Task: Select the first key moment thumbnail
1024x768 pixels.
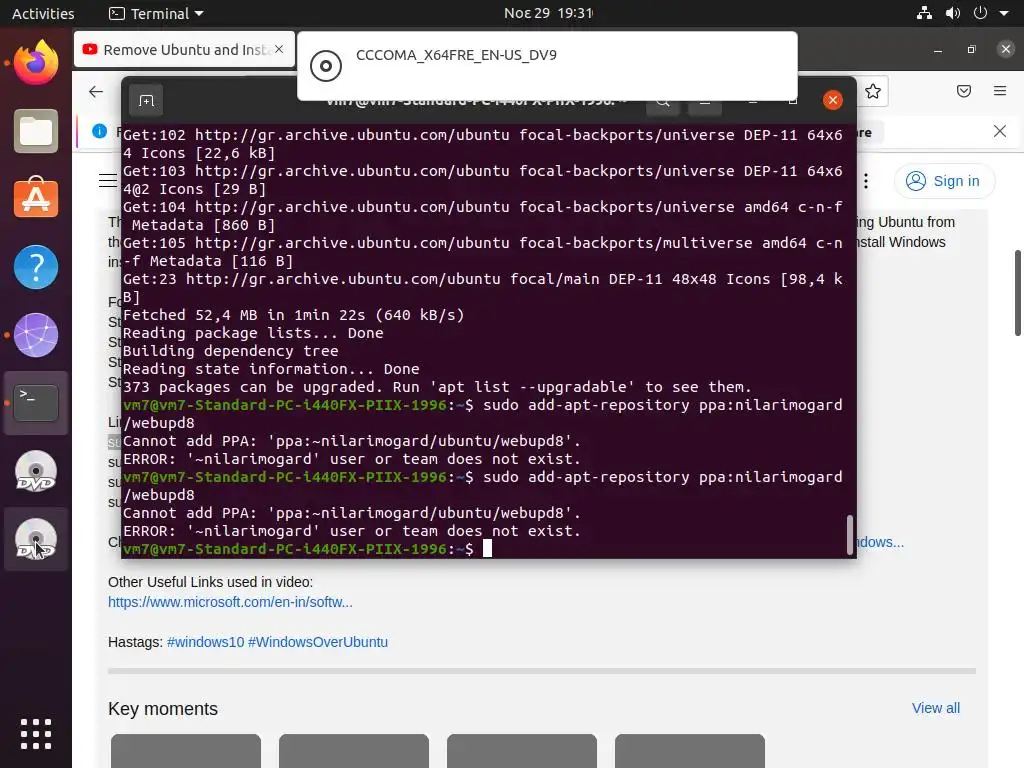Action: (186, 751)
